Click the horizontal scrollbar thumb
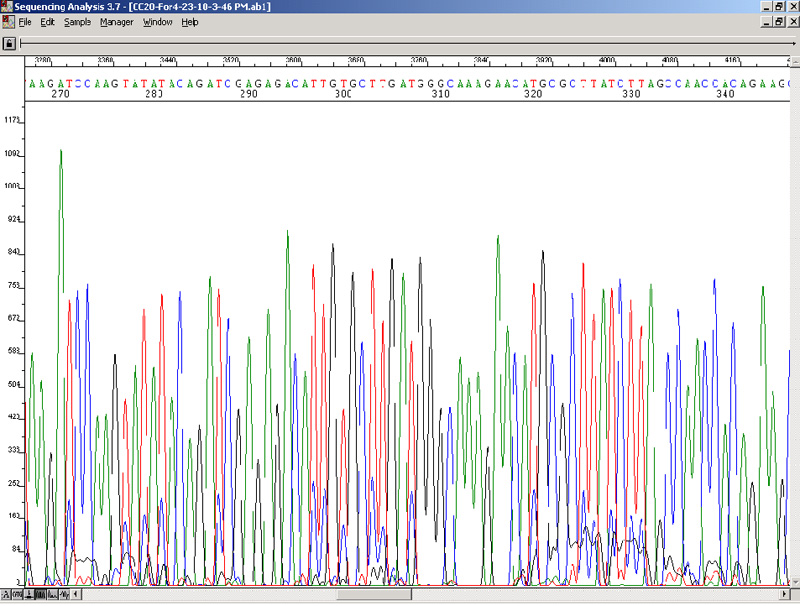Viewport: 800px width, 606px height. click(373, 594)
